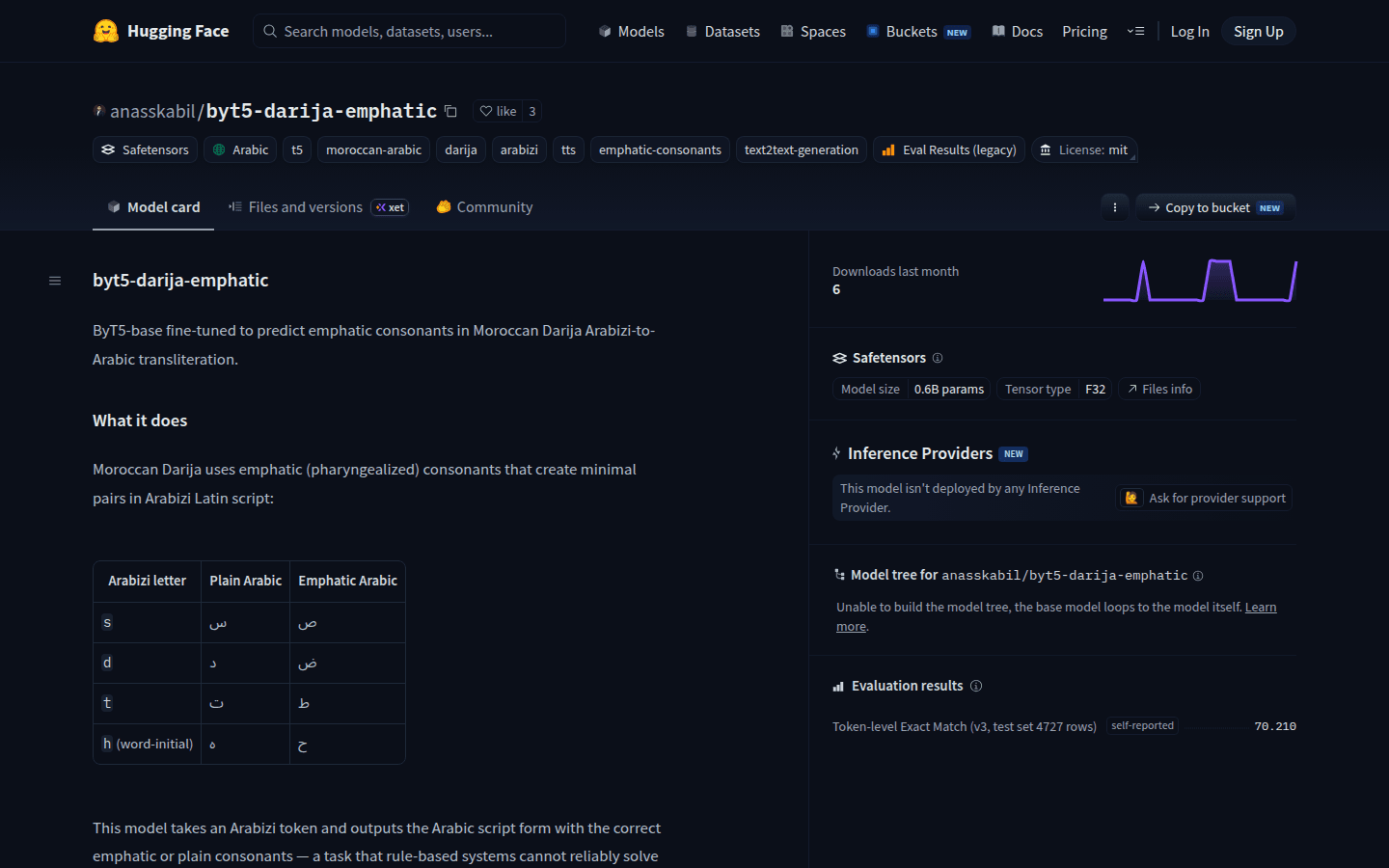Viewport: 1389px width, 868px height.
Task: Select the emphatic-consonants tag
Action: point(660,149)
